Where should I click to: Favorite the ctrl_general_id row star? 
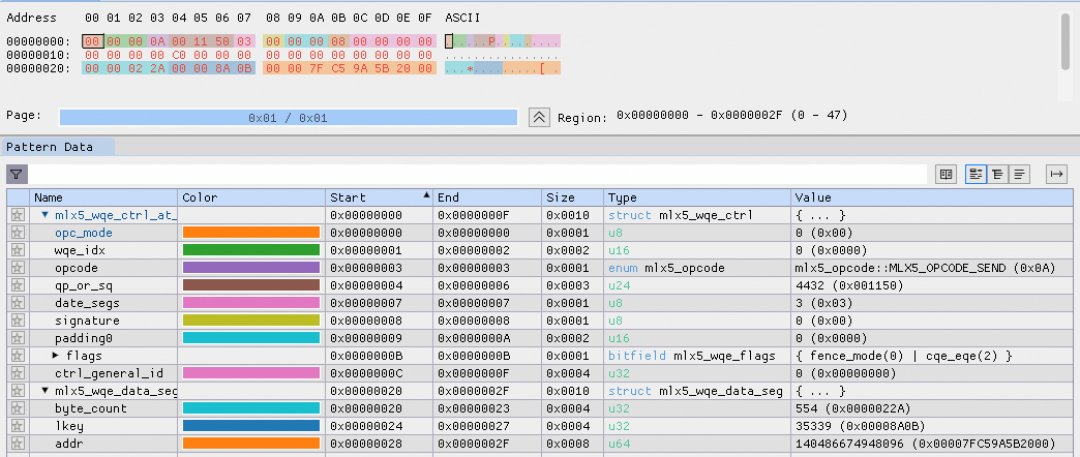click(x=17, y=374)
